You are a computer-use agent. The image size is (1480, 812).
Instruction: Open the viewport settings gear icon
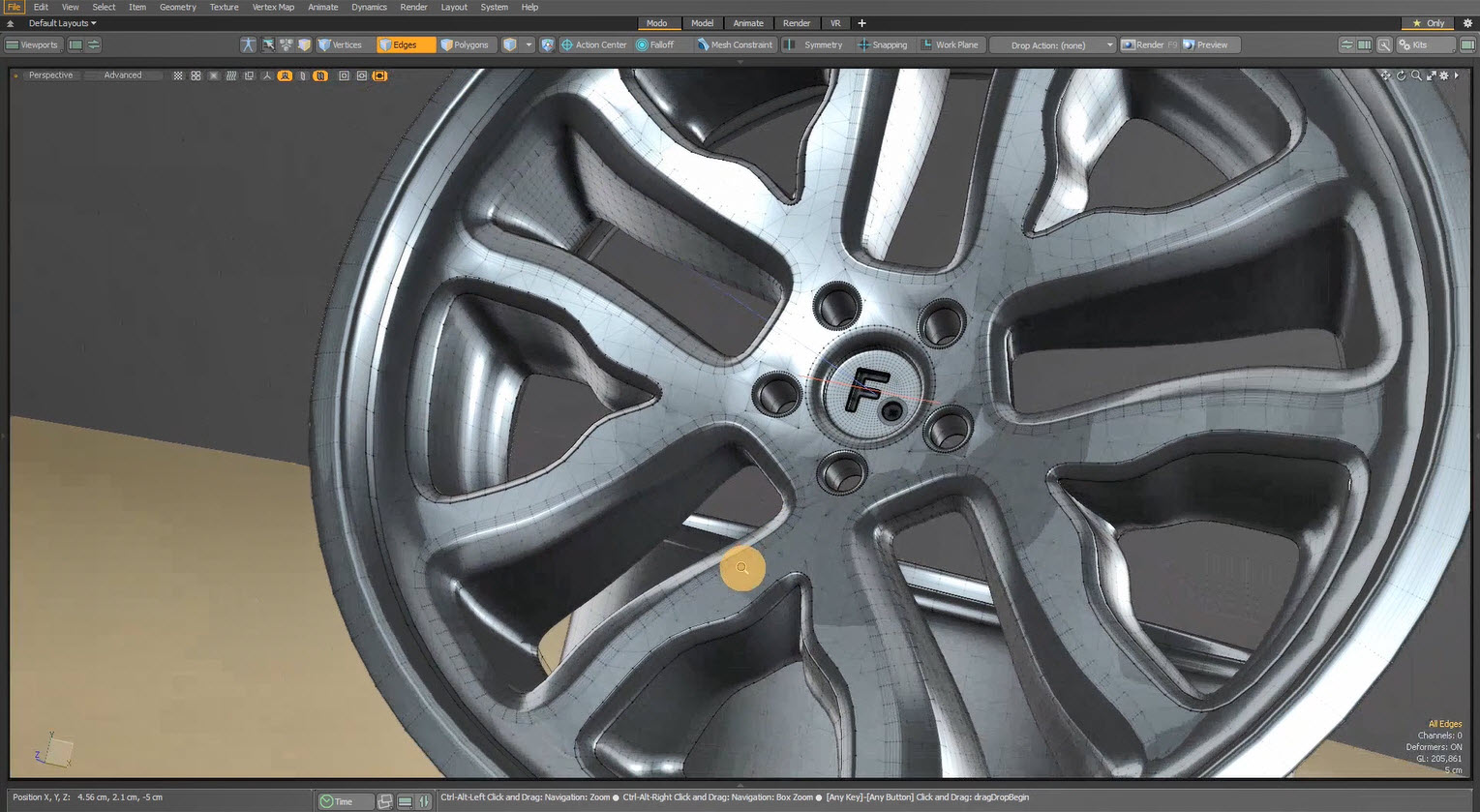pyautogui.click(x=1444, y=75)
